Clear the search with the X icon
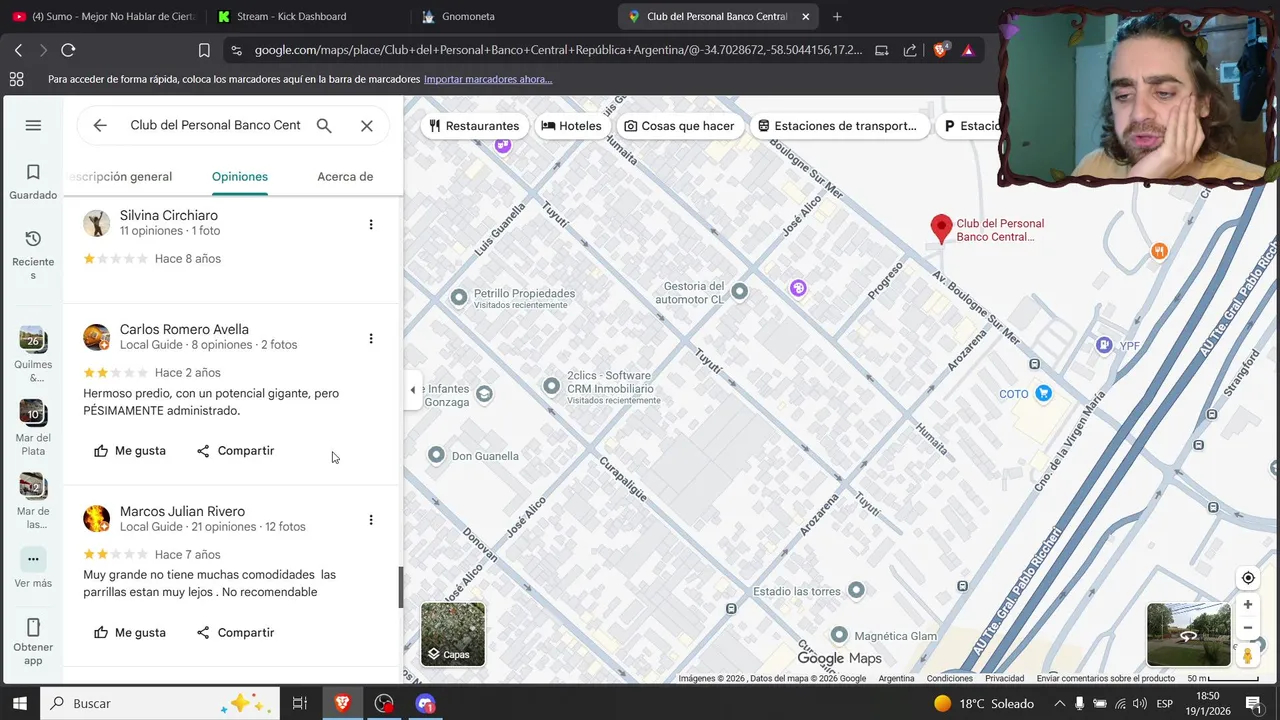The height and width of the screenshot is (720, 1280). pyautogui.click(x=367, y=126)
